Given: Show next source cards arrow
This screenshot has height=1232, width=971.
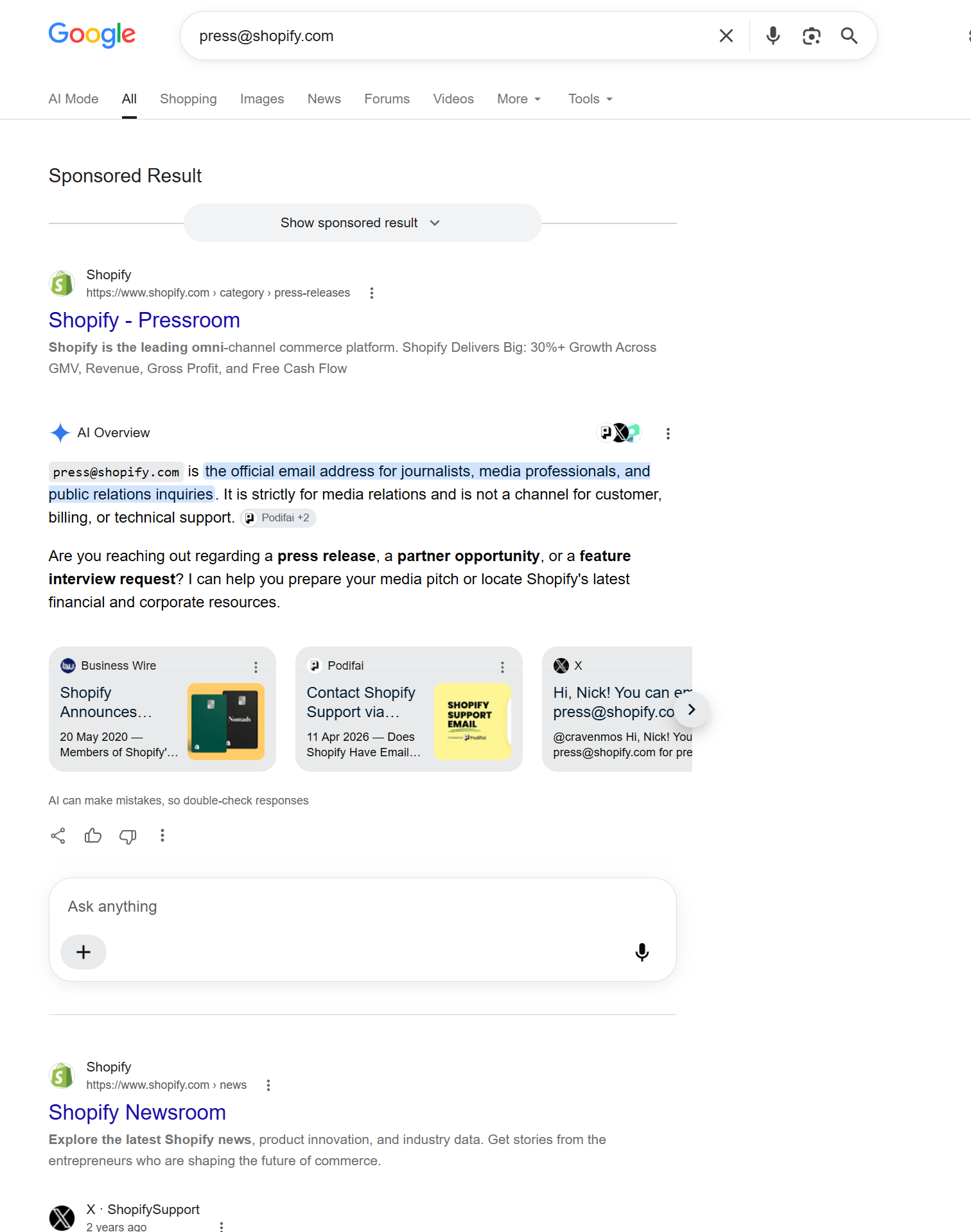Looking at the screenshot, I should pyautogui.click(x=692, y=709).
